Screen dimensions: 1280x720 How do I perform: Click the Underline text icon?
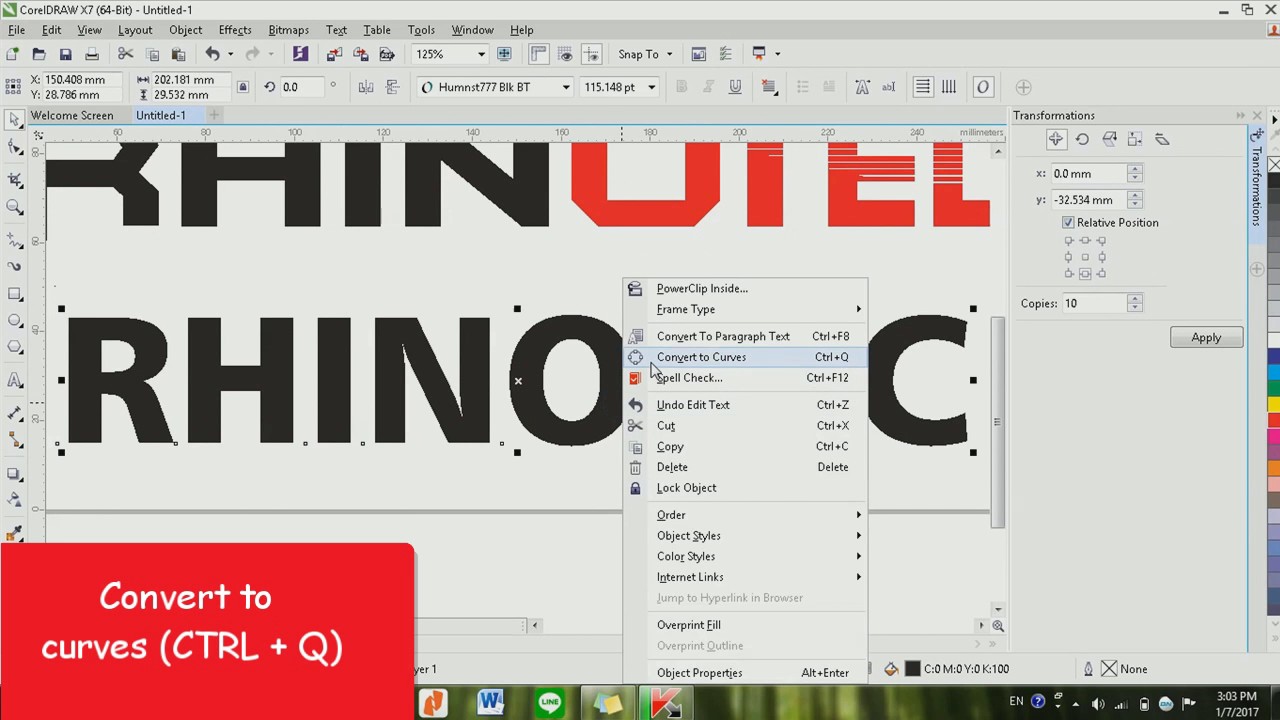(x=735, y=87)
